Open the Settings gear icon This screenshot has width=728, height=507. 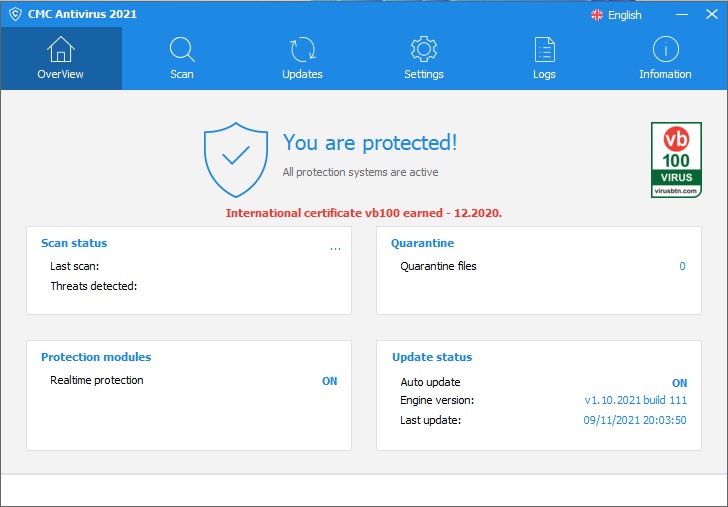423,49
